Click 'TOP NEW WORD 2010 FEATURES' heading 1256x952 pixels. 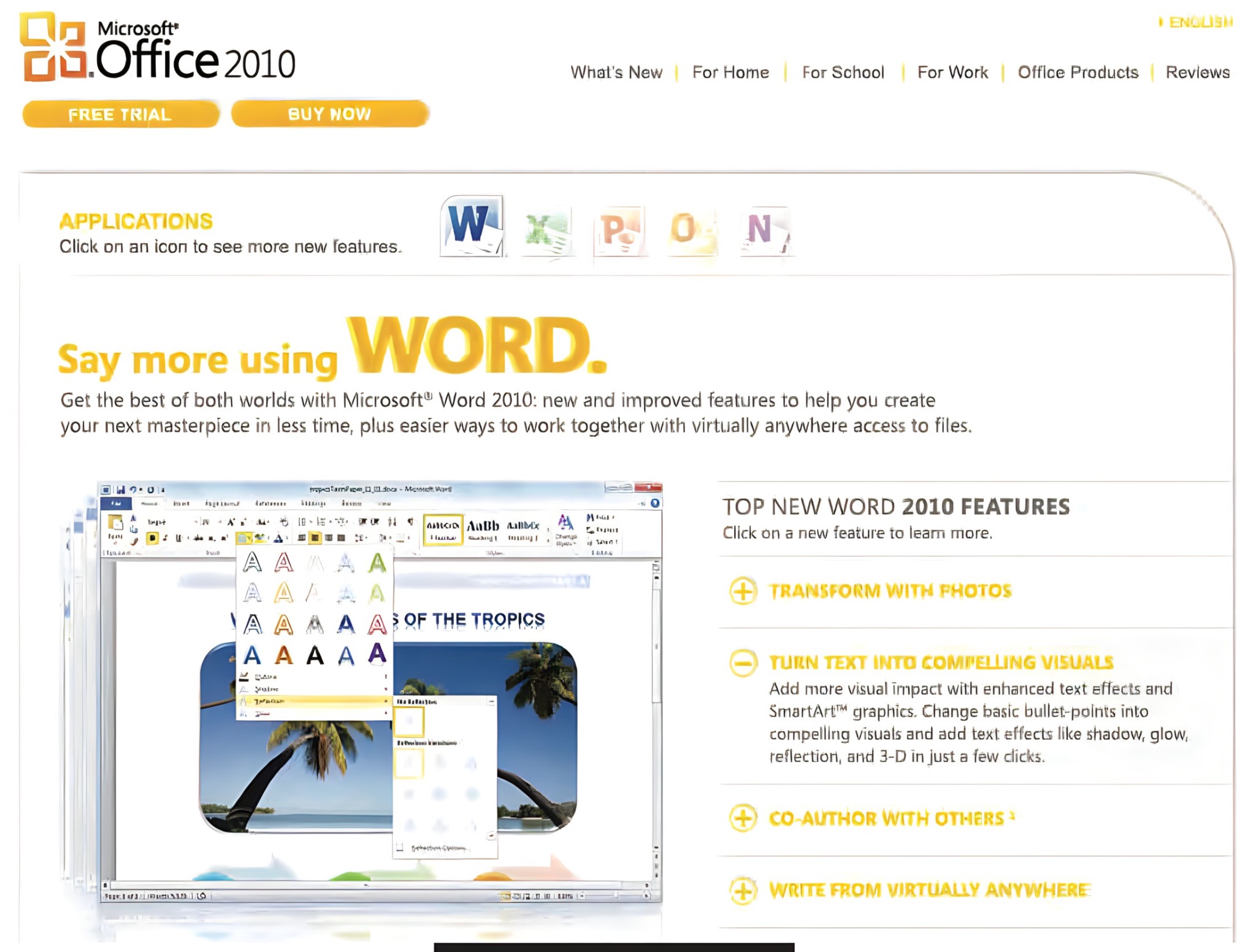(895, 507)
